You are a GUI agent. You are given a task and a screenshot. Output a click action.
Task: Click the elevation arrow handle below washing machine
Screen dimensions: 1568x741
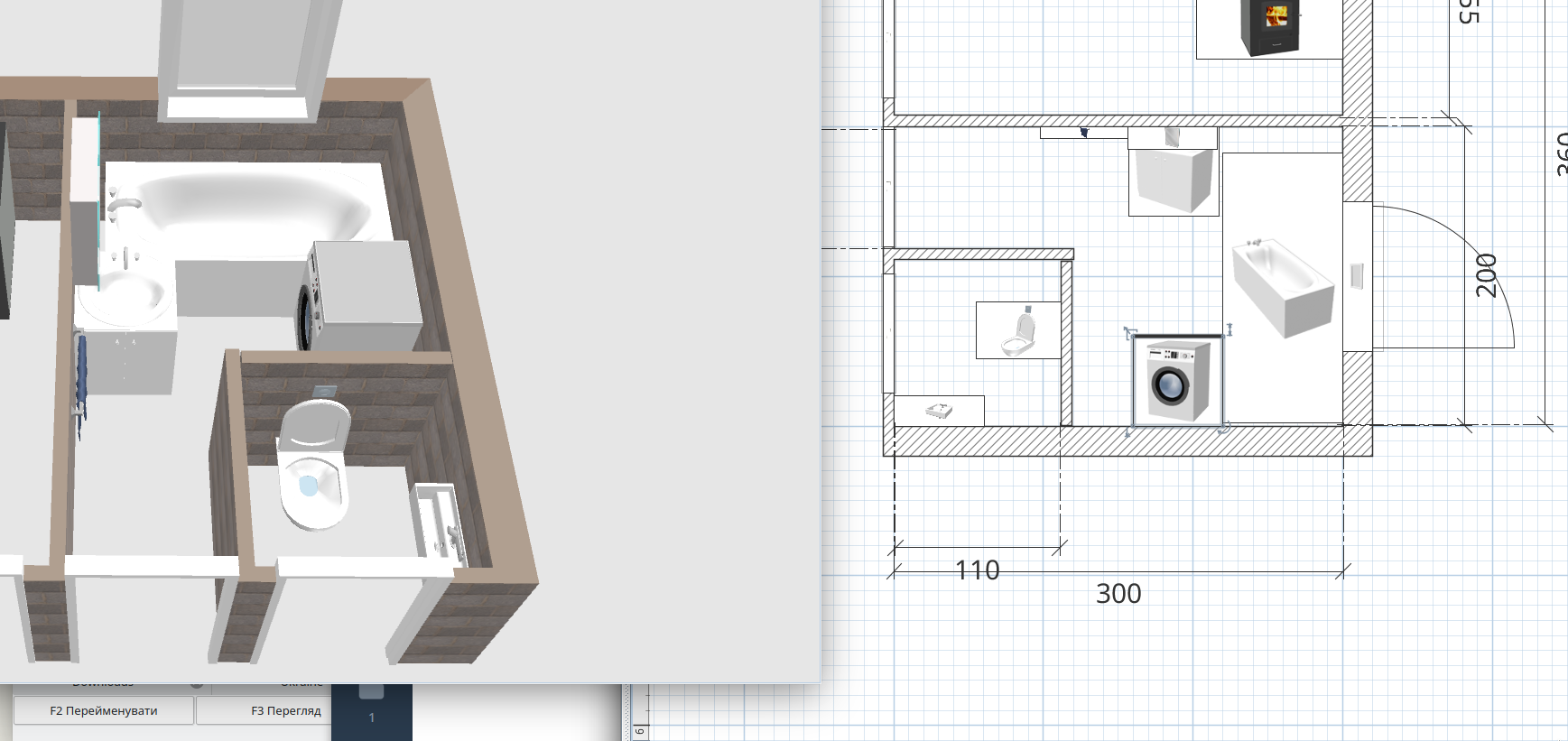point(1127,433)
